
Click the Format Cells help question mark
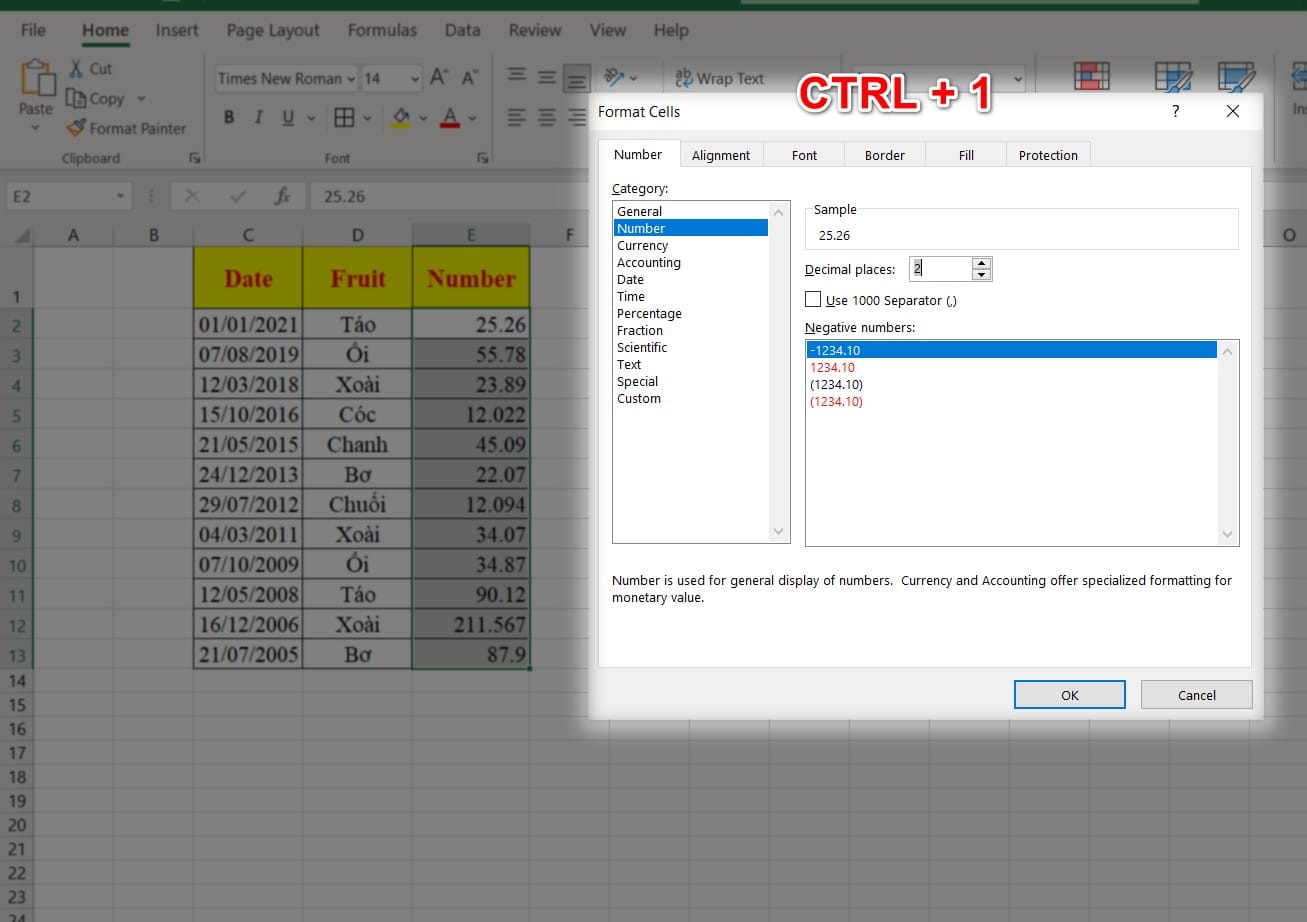(1176, 111)
